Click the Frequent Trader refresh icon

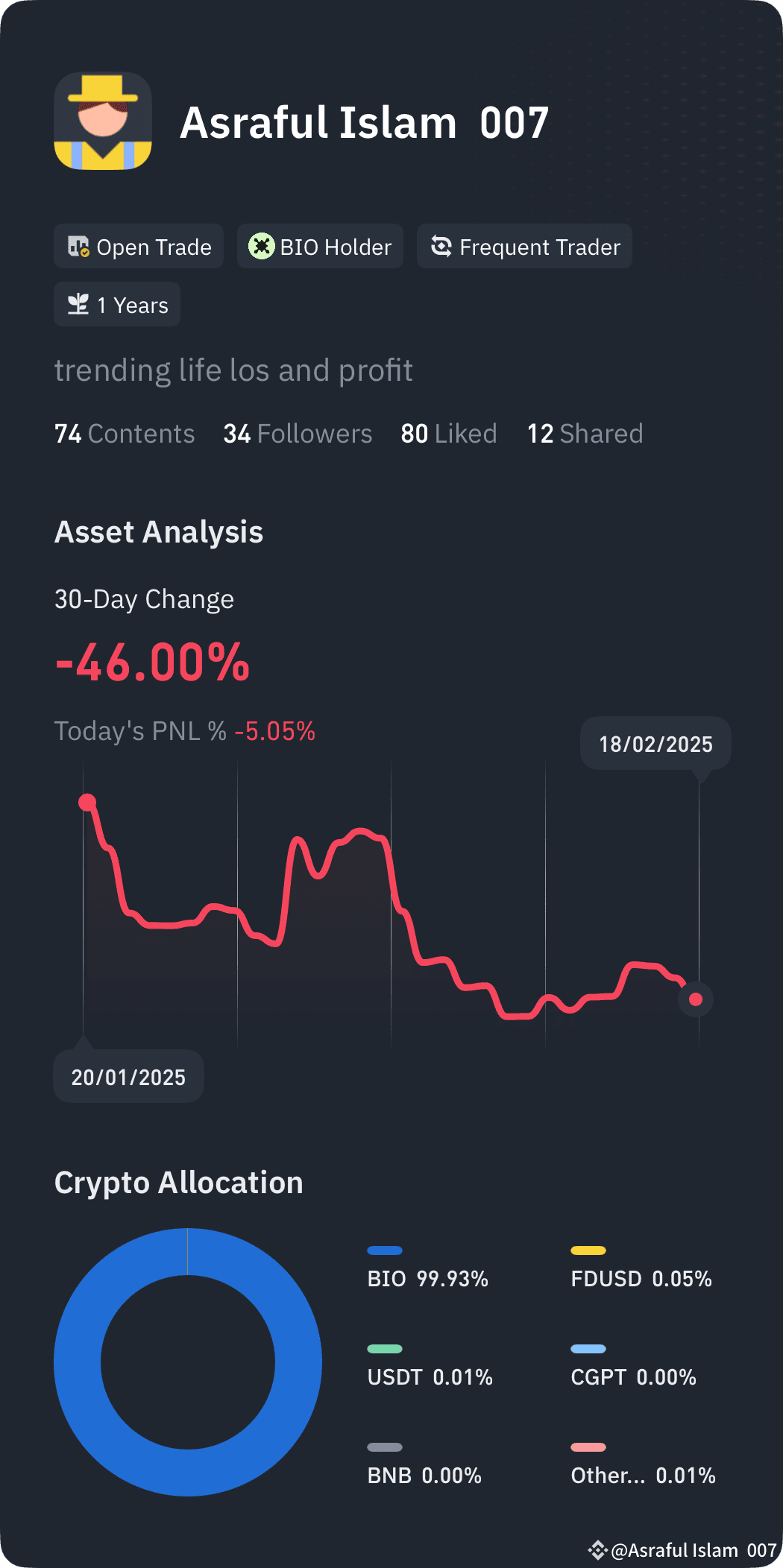tap(441, 246)
